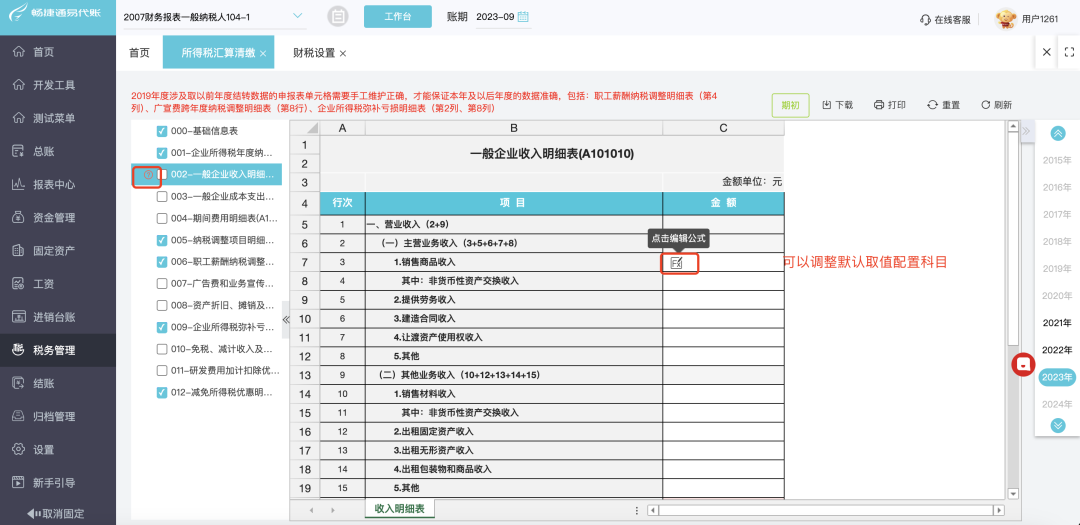
Task: Expand the right year panel double arrow
Action: tap(1026, 131)
